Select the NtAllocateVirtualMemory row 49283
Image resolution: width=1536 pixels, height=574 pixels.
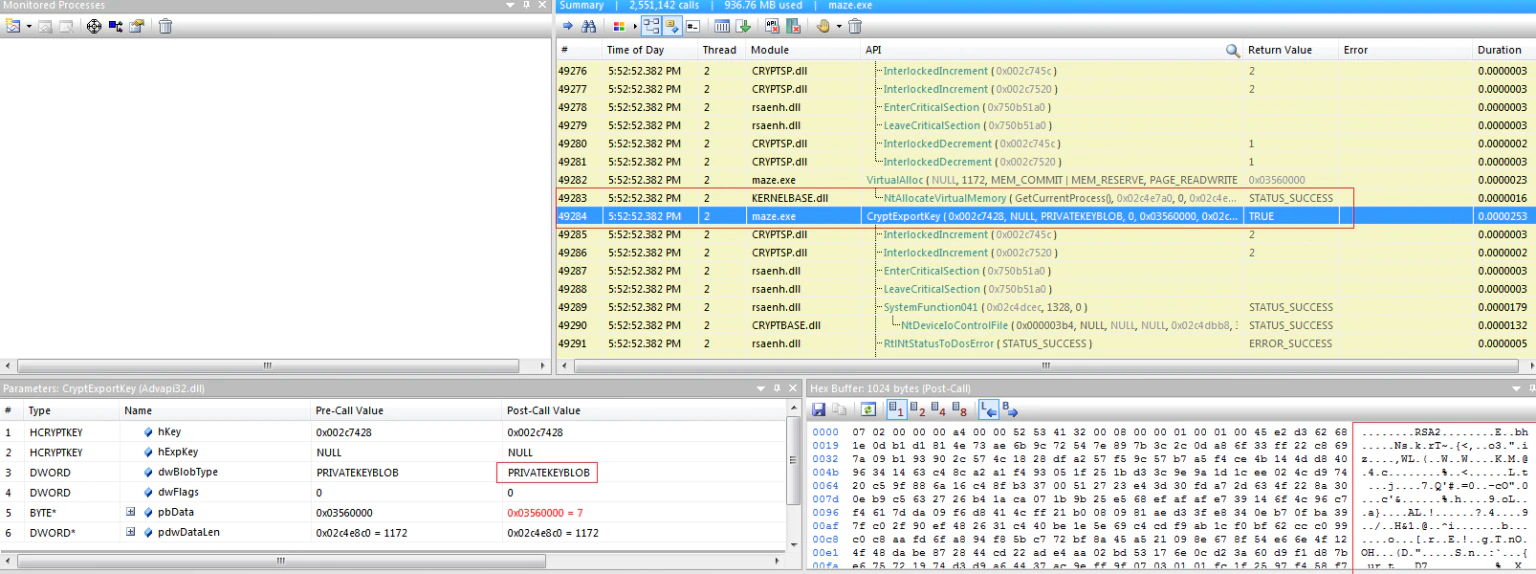point(1045,198)
